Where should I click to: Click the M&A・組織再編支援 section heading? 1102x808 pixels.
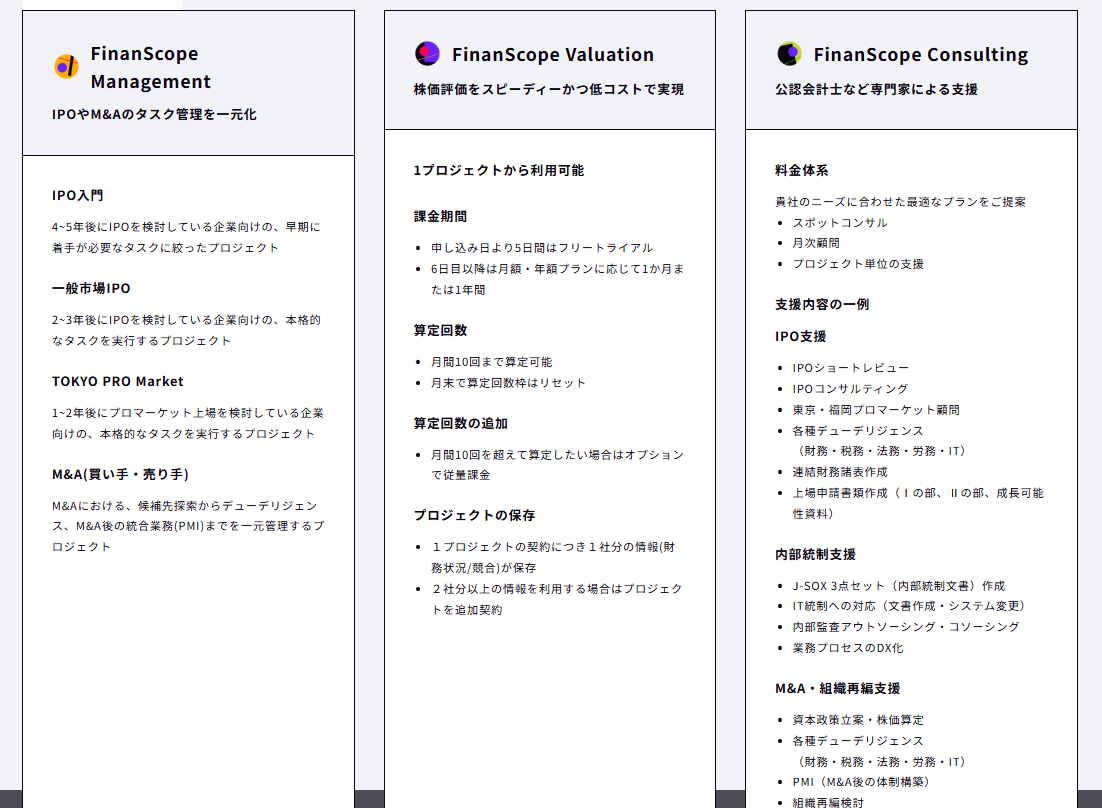837,689
